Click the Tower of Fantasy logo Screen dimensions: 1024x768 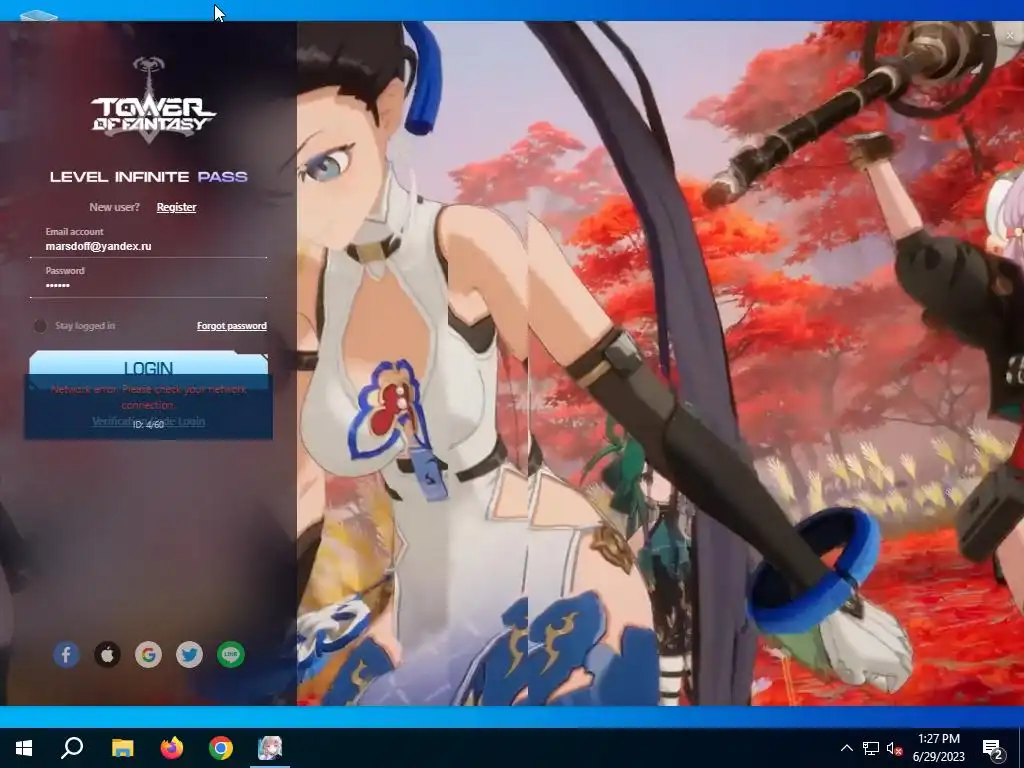pos(152,100)
